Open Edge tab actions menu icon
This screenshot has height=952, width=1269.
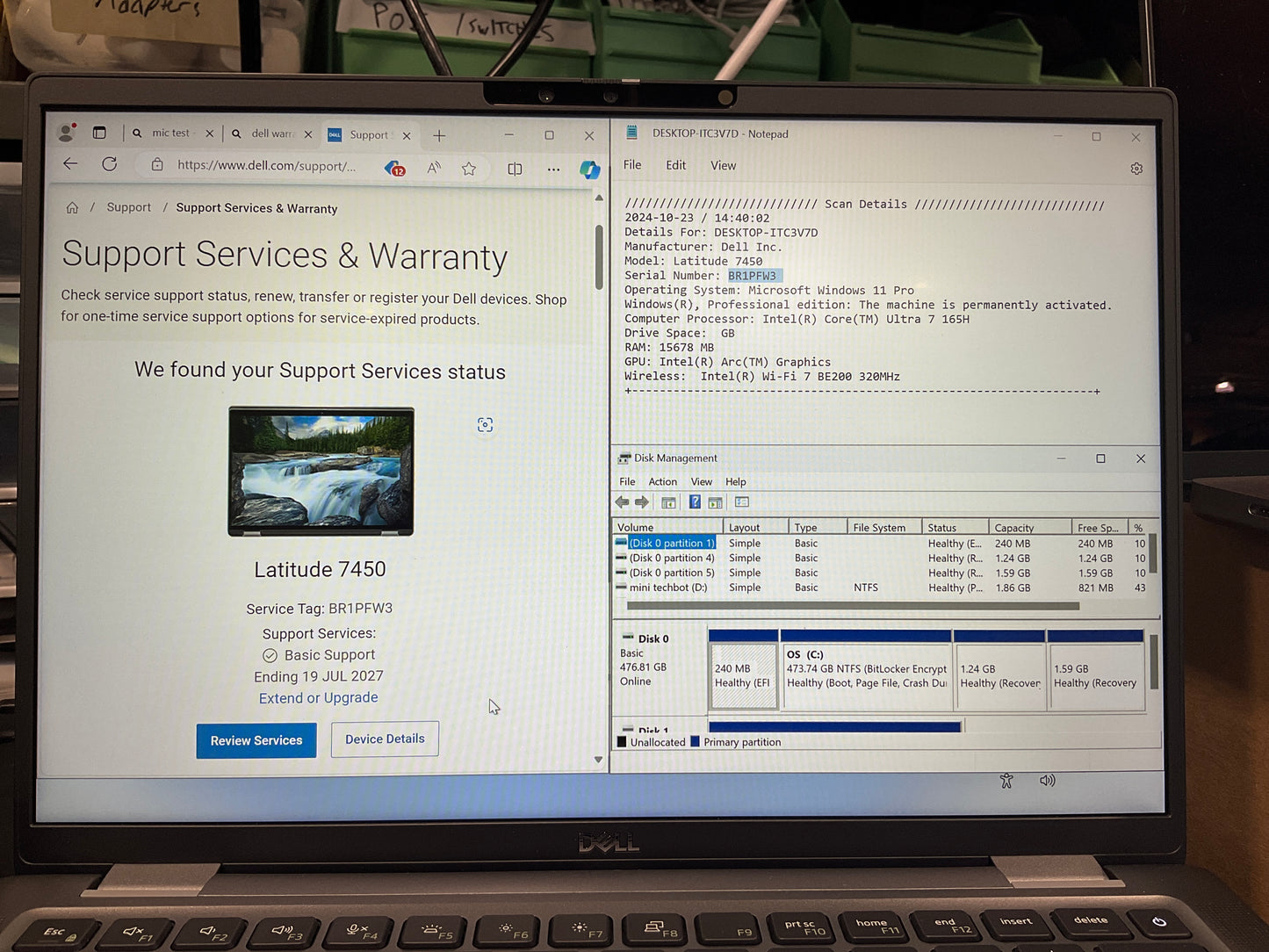click(99, 133)
